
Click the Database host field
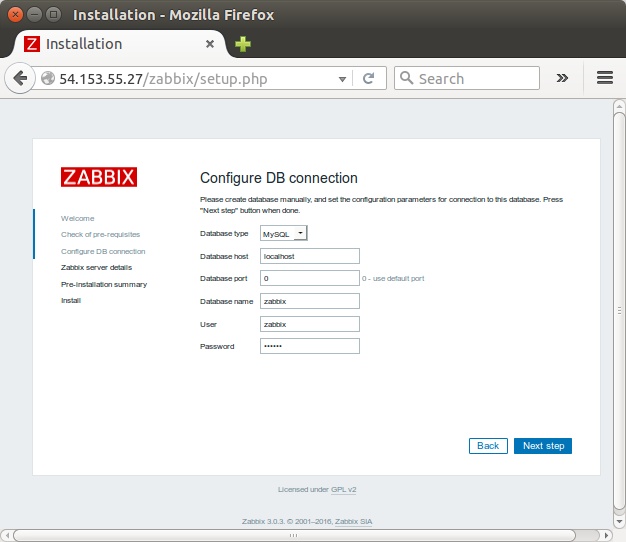(309, 256)
